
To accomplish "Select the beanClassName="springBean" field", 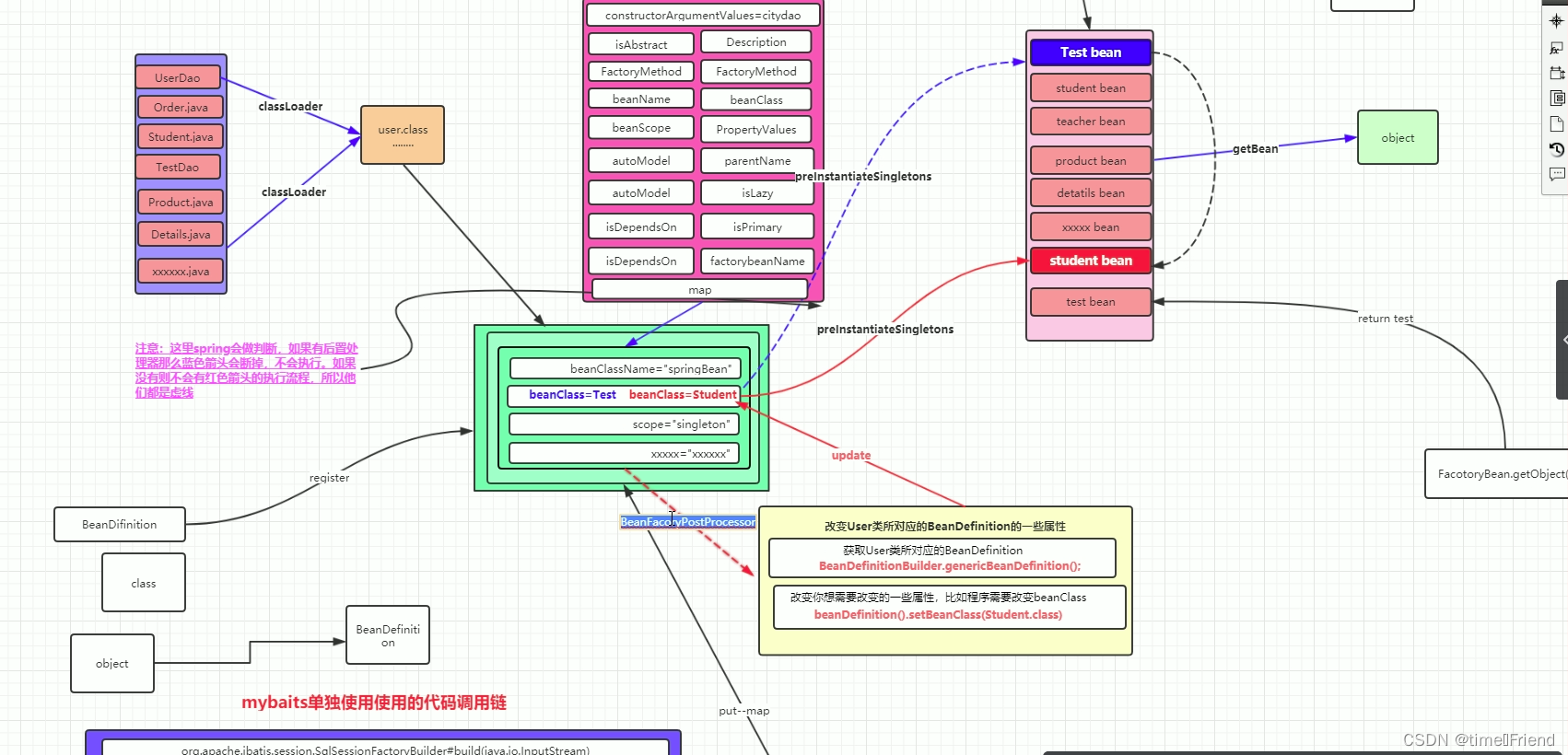I will coord(626,369).
